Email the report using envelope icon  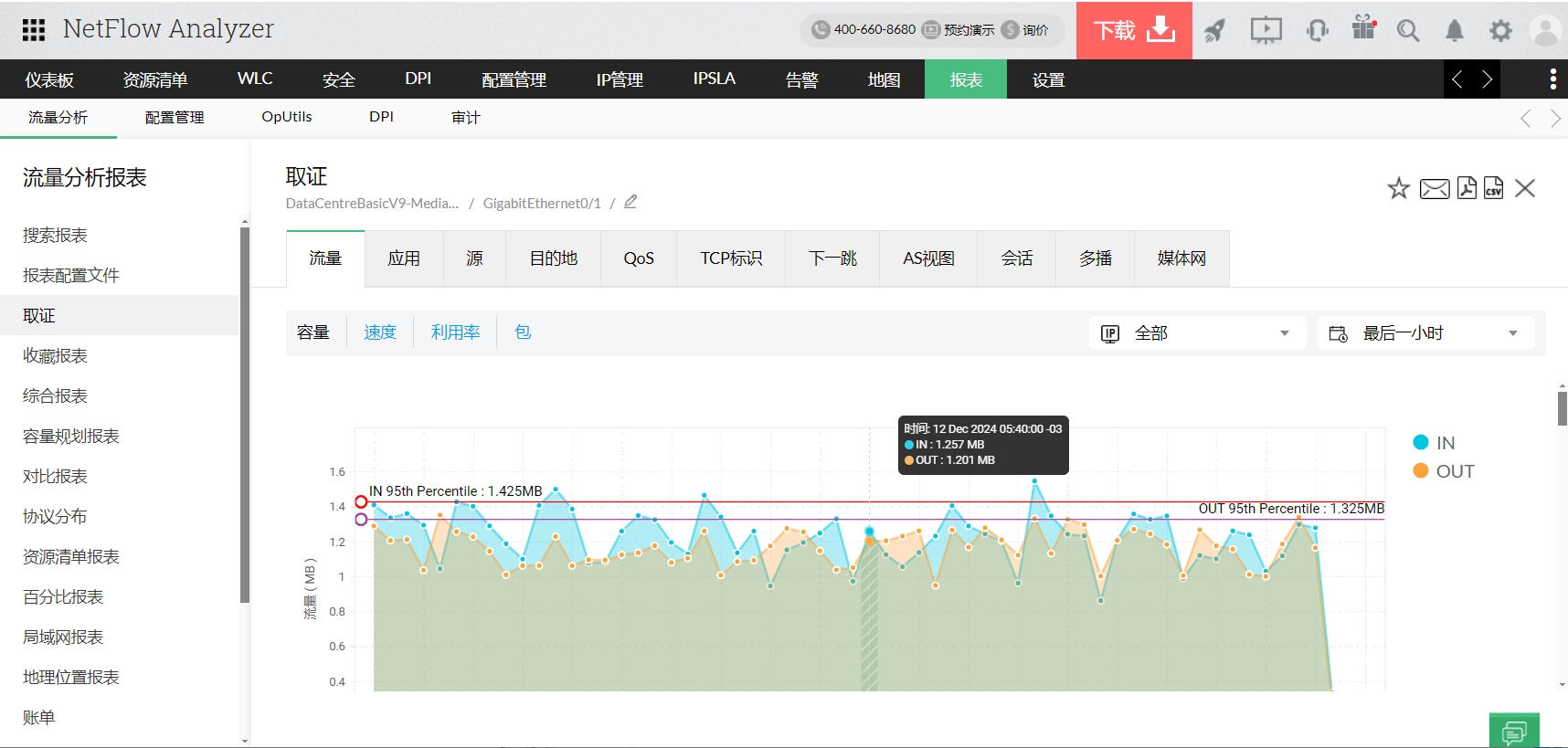(x=1434, y=189)
